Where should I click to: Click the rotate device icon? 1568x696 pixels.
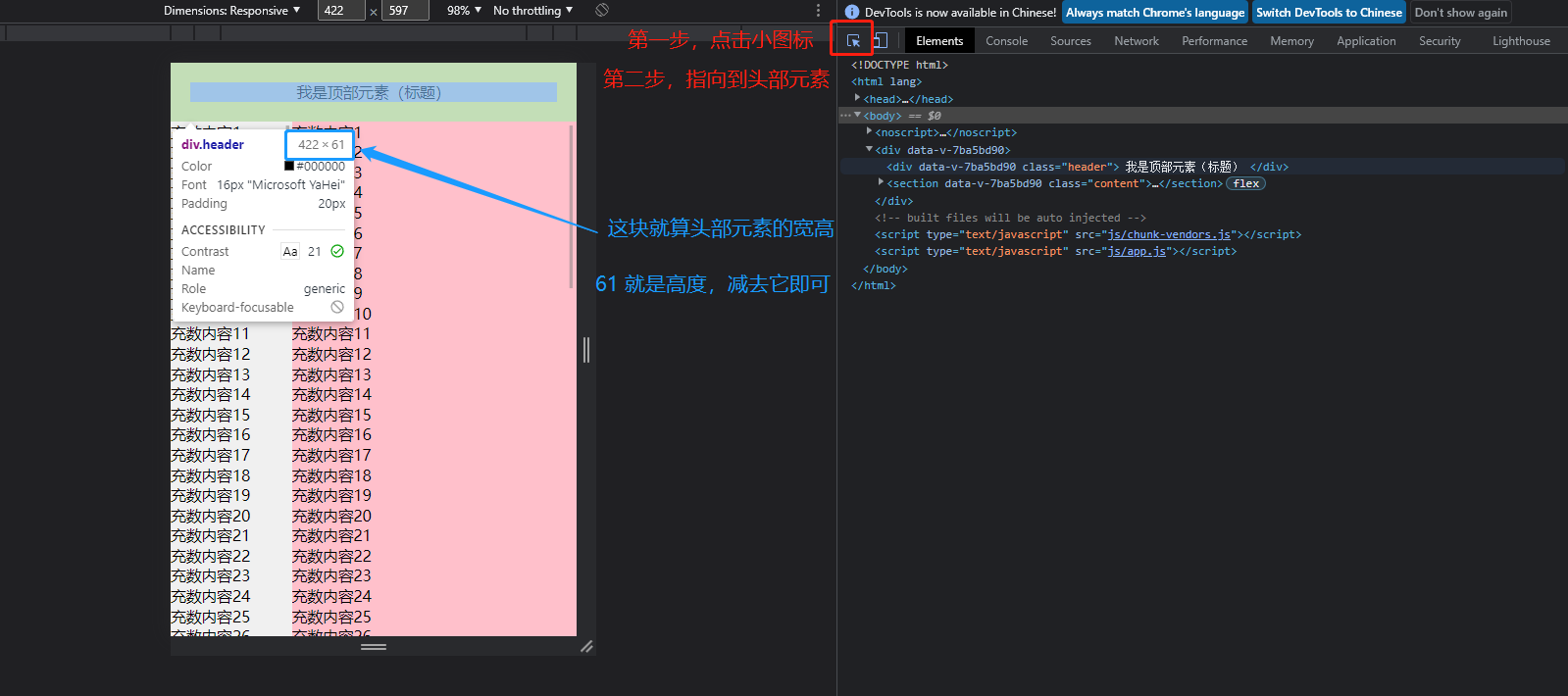(602, 10)
